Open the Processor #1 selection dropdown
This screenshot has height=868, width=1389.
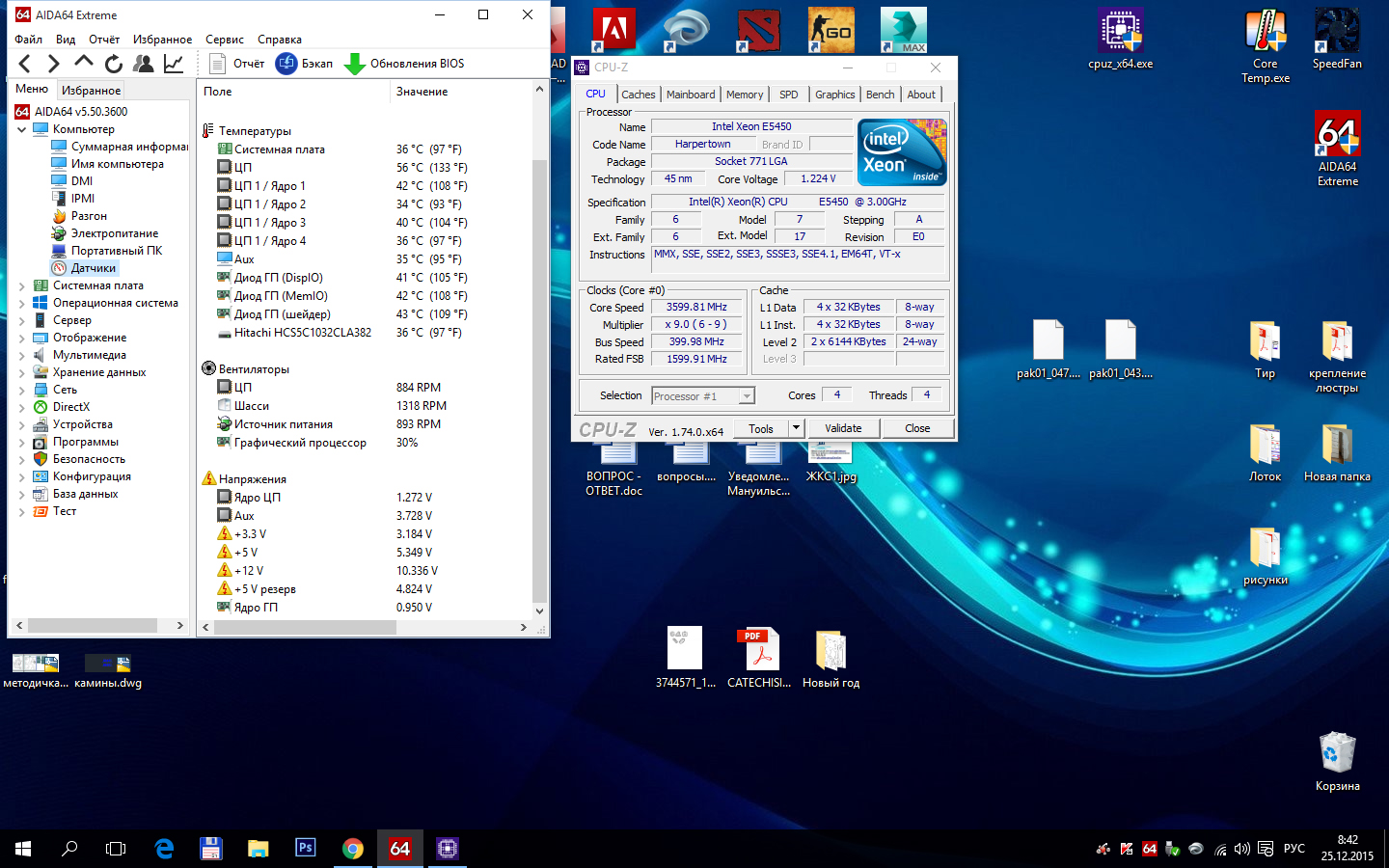coord(746,396)
